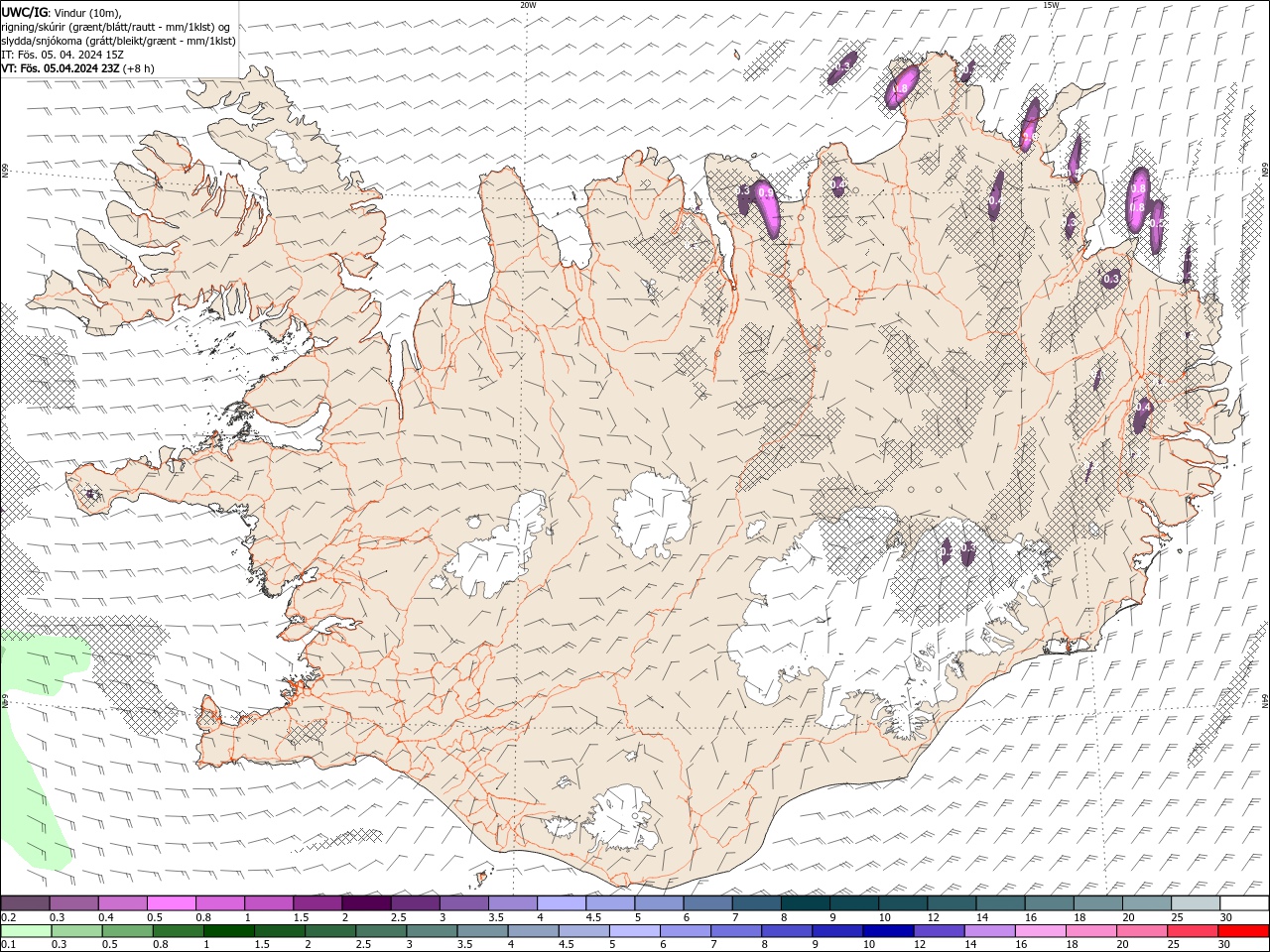Pick the rain-scale swatch labeled 20
1270x952 pixels.
tap(1141, 931)
